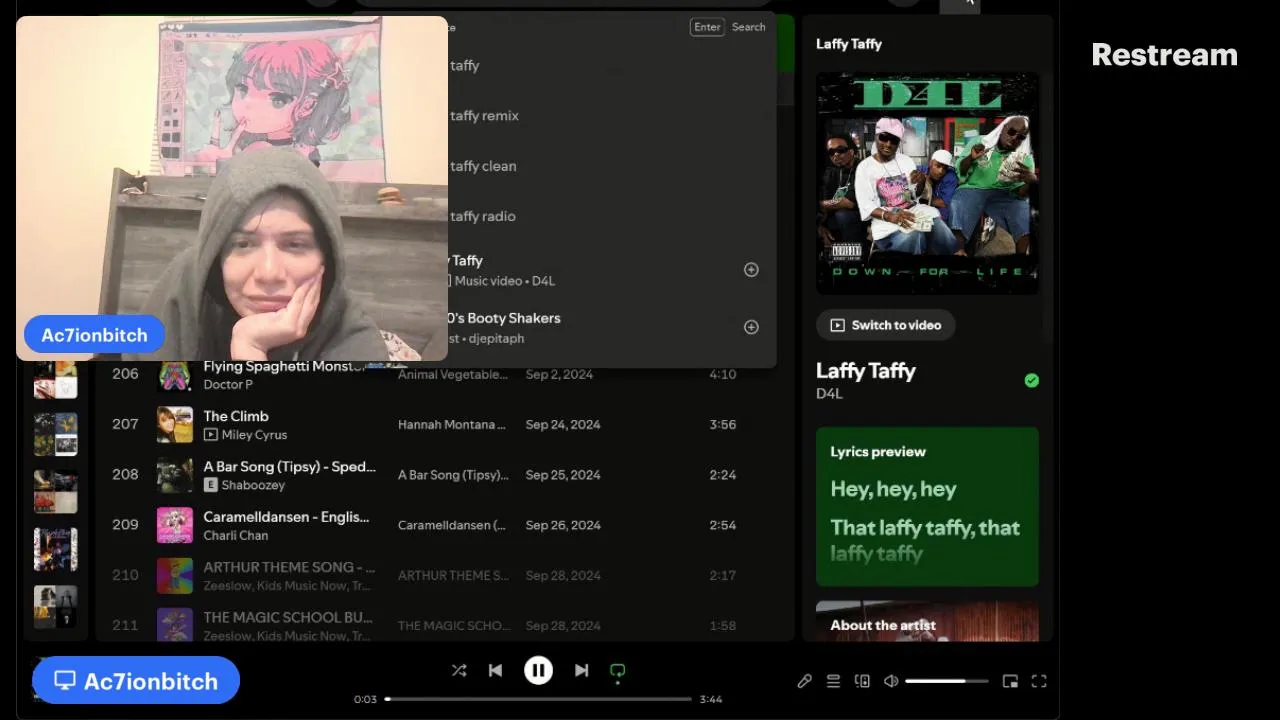Open the D4L artist link under song title
1280x720 pixels.
(829, 394)
